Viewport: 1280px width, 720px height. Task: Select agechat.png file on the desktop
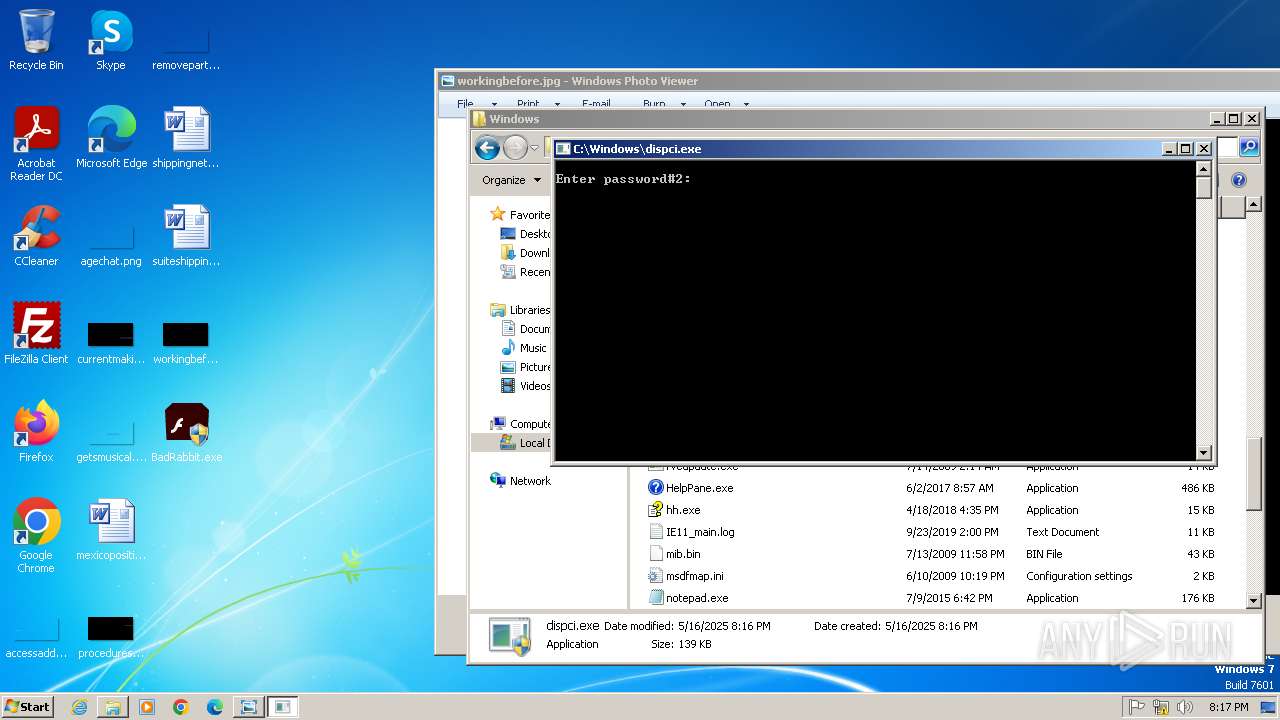111,244
